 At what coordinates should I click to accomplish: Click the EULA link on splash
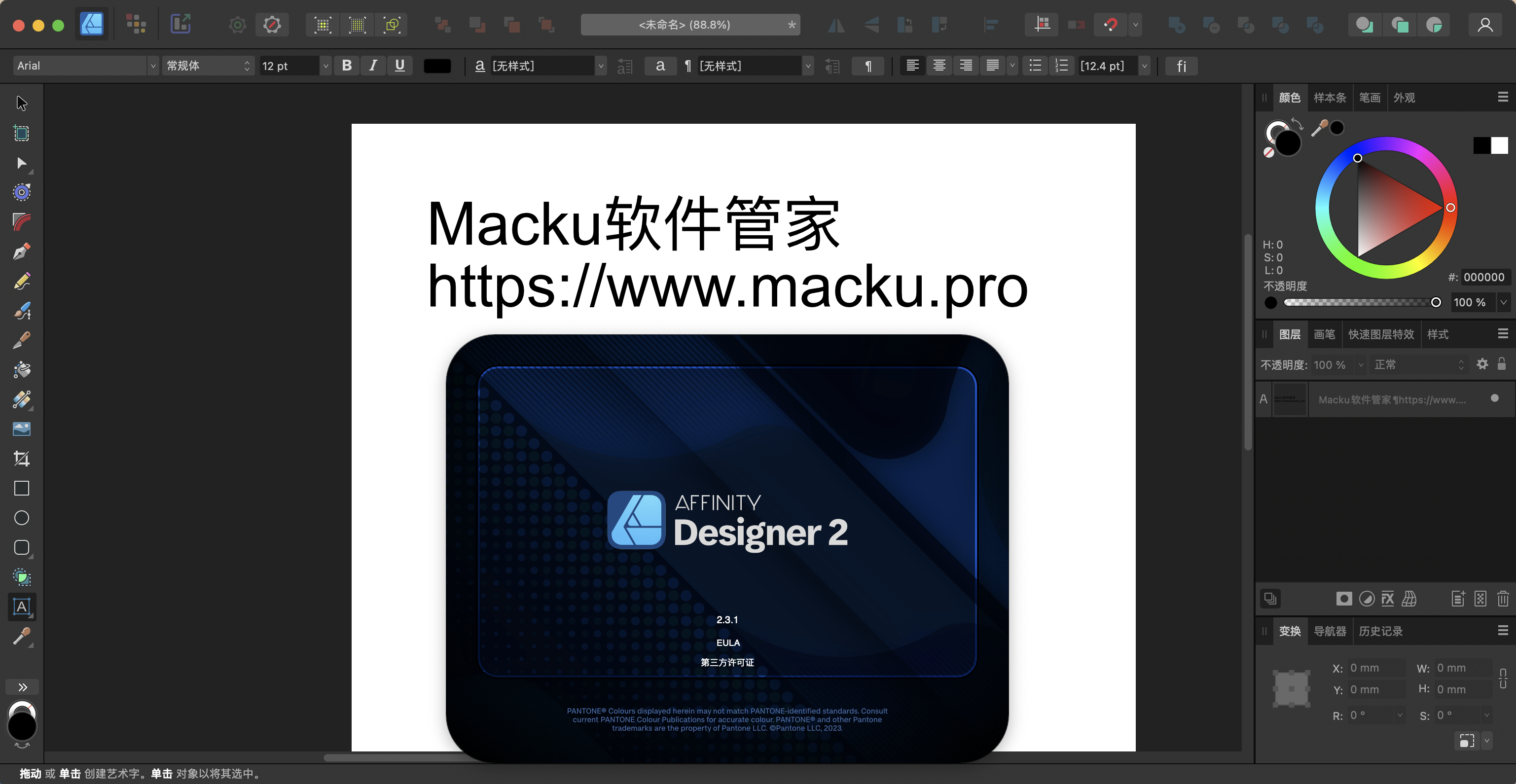[x=728, y=643]
